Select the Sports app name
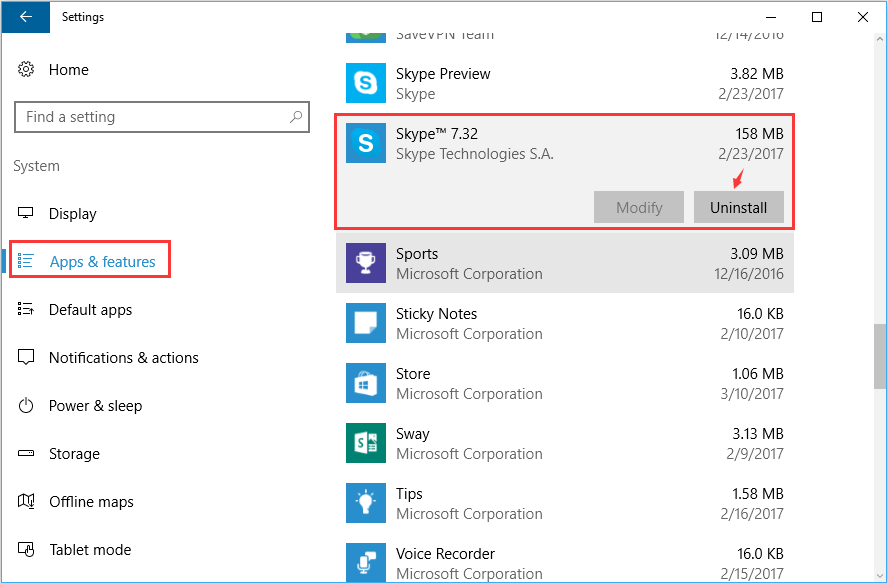Viewport: 888px width, 583px height. pyautogui.click(x=417, y=254)
